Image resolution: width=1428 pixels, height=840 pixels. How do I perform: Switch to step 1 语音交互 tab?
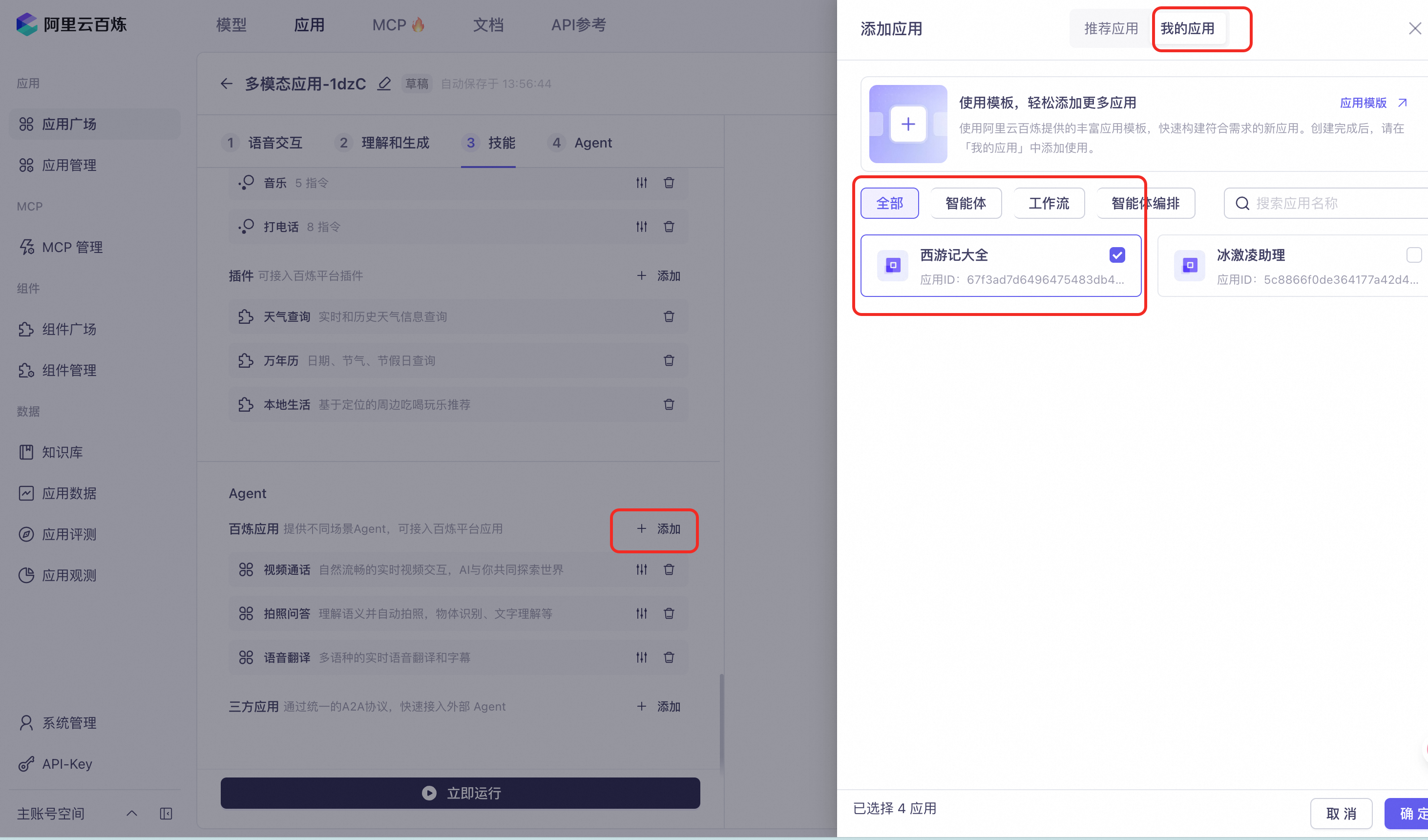click(x=262, y=143)
